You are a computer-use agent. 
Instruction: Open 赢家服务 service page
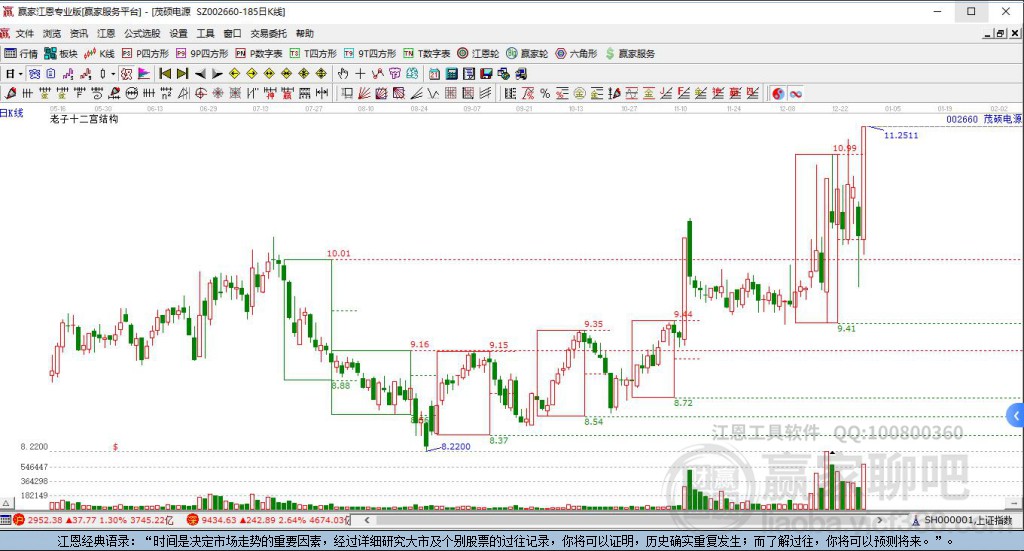630,54
